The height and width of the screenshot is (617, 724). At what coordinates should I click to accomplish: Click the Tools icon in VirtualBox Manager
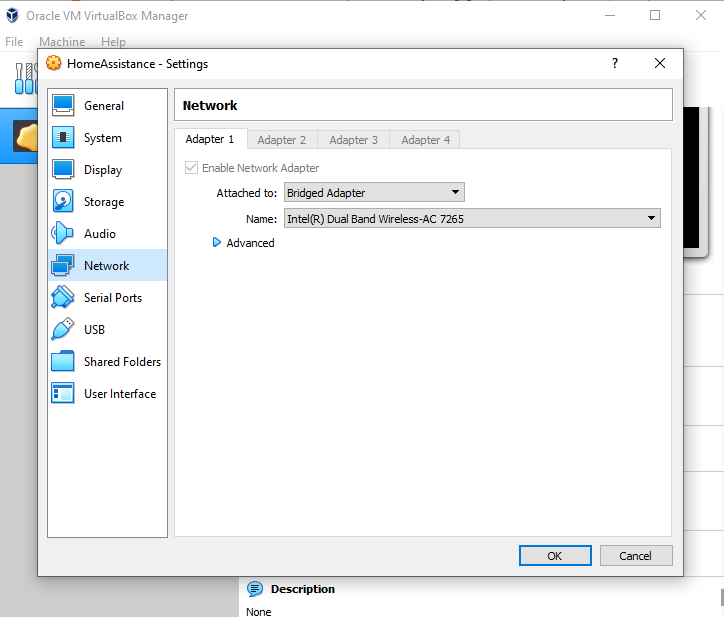(x=25, y=78)
